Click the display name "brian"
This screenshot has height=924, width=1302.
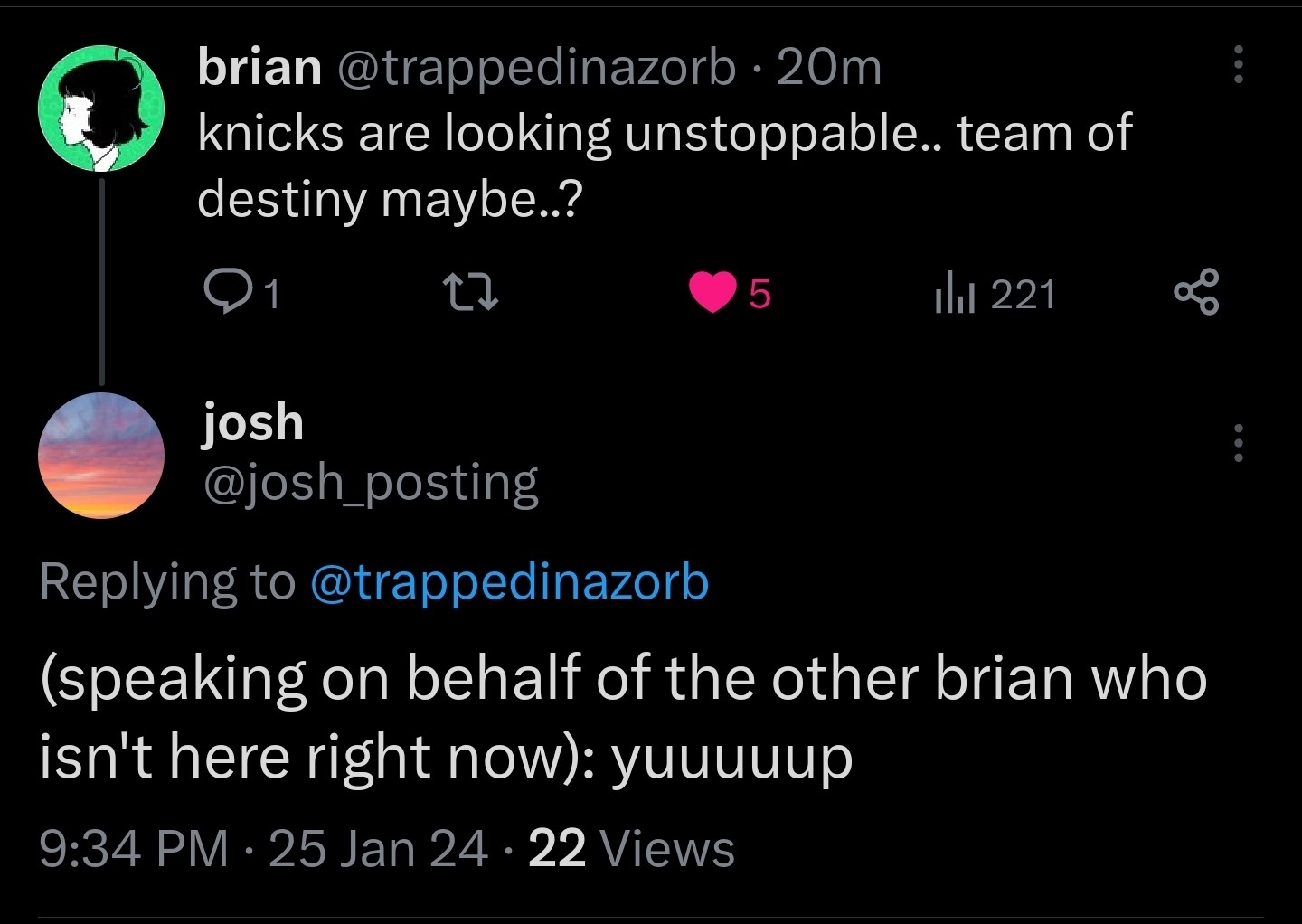[259, 67]
